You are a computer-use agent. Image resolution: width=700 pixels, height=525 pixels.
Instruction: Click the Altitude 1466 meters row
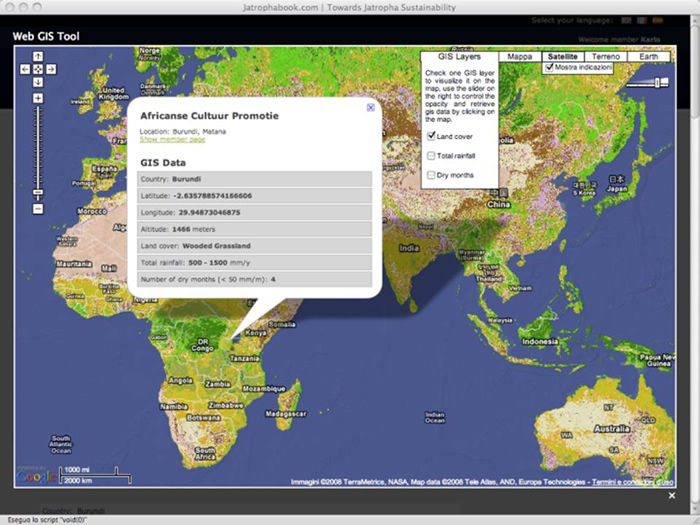(x=254, y=229)
